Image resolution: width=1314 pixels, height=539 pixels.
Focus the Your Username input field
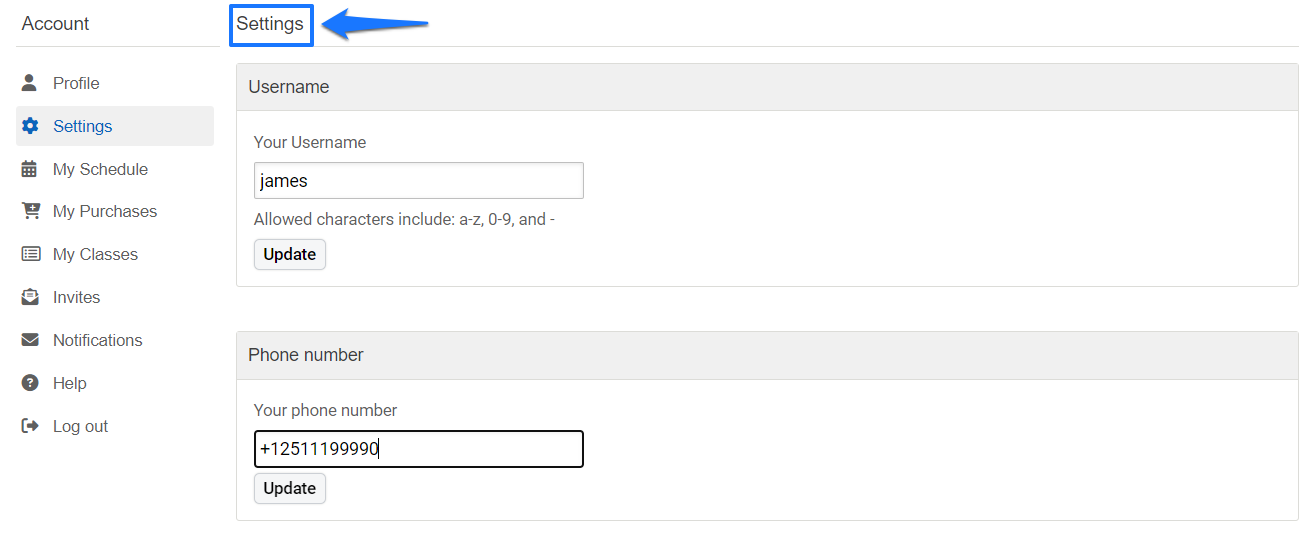pos(419,181)
